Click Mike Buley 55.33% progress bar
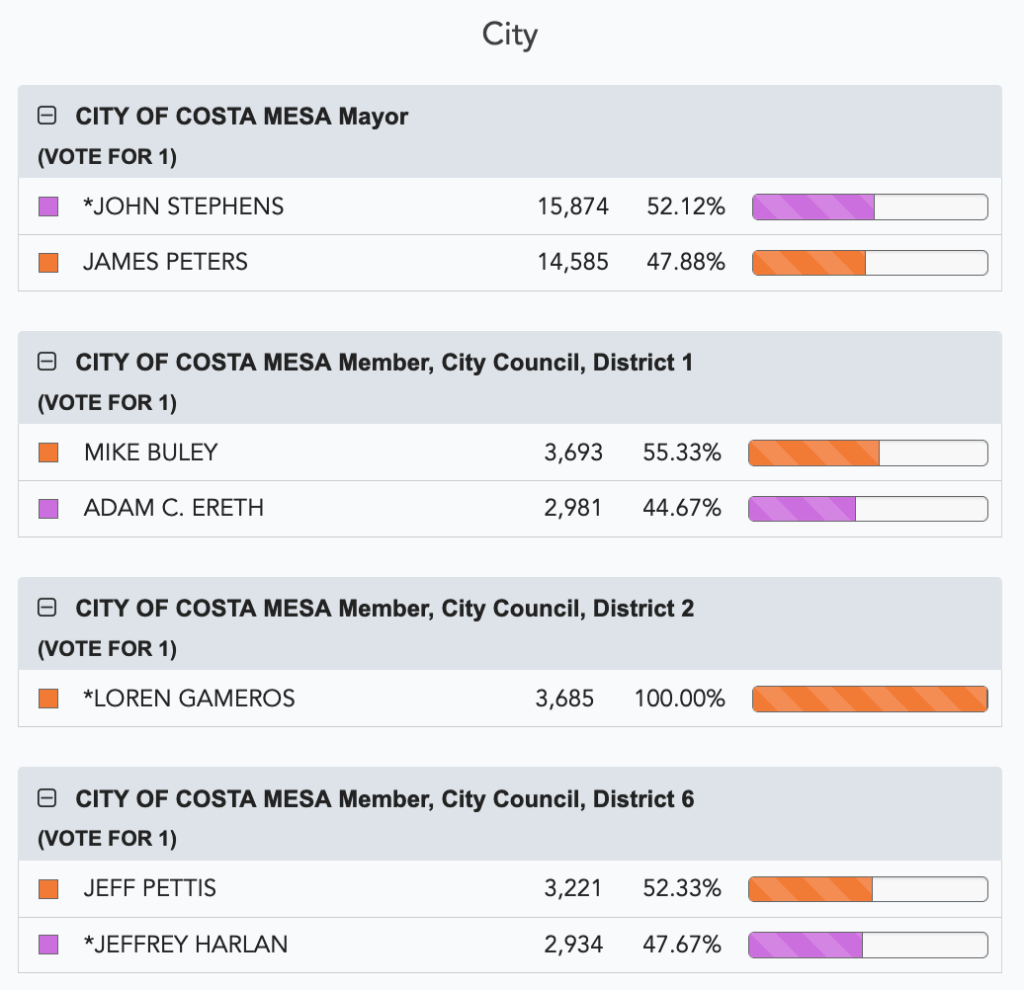Viewport: 1024px width, 990px height. click(x=868, y=453)
